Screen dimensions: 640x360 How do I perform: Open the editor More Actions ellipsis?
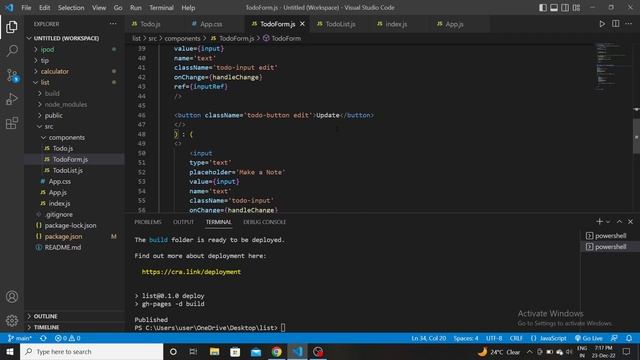coord(629,24)
